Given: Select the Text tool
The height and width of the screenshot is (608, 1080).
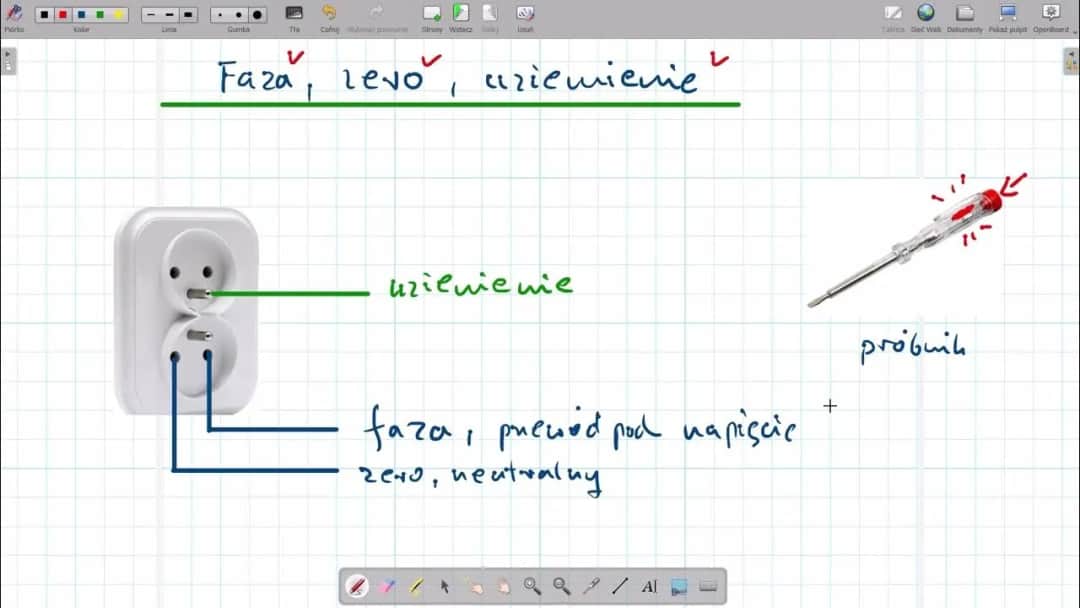Looking at the screenshot, I should click(649, 587).
